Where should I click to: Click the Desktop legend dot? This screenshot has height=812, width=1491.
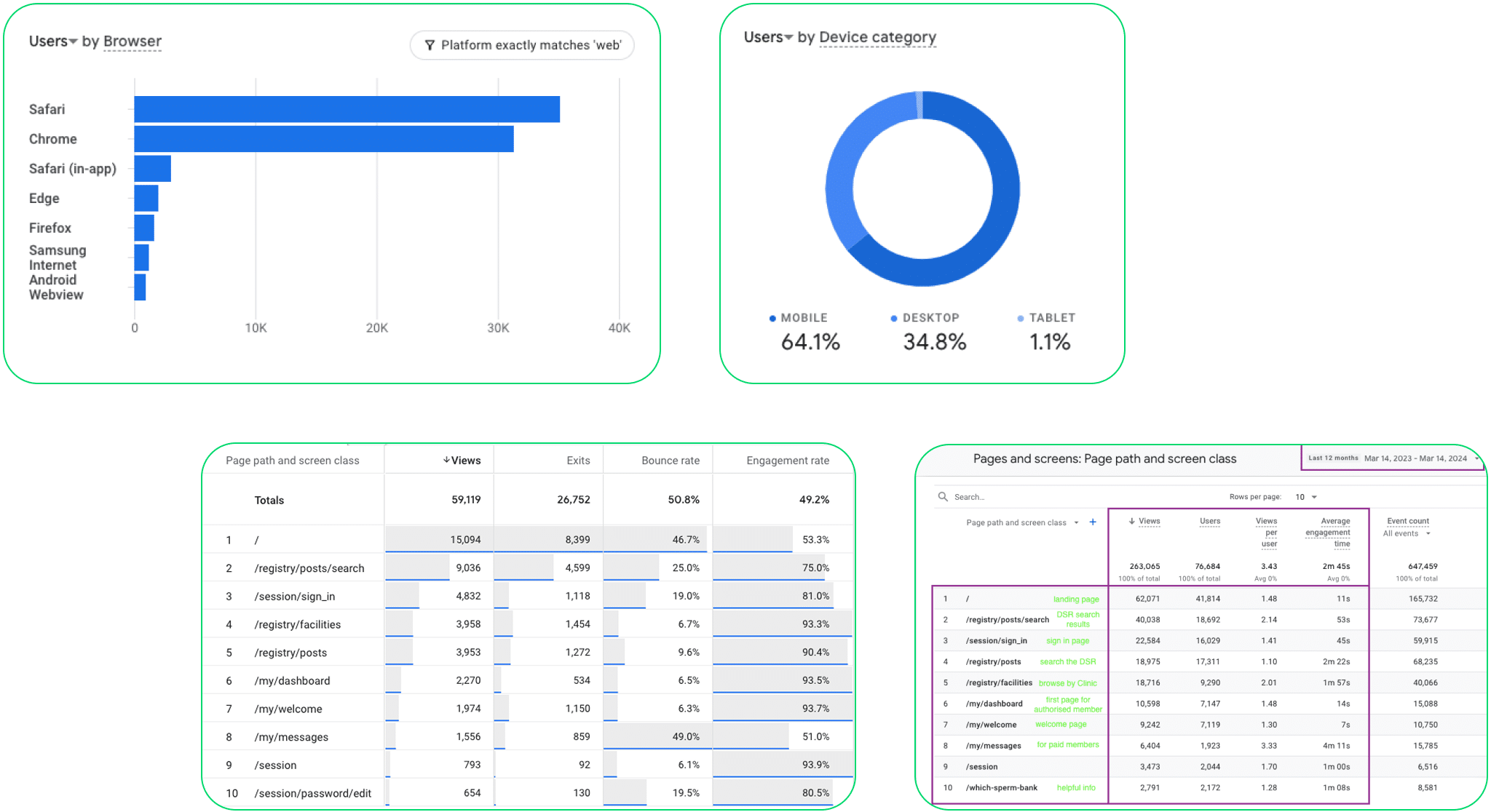894,319
